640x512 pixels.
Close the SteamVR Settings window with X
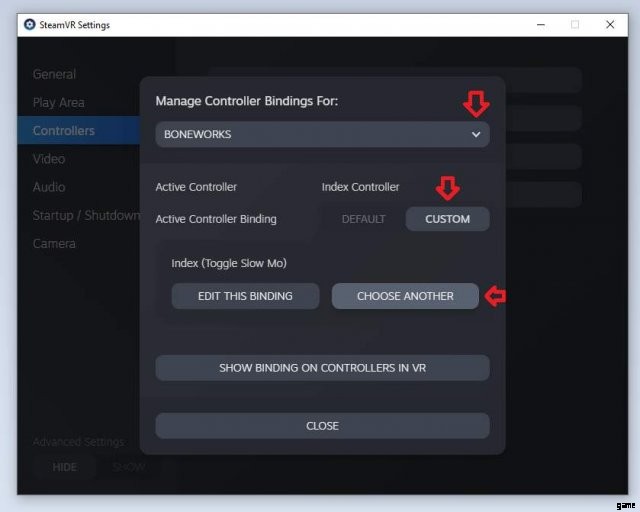click(609, 24)
